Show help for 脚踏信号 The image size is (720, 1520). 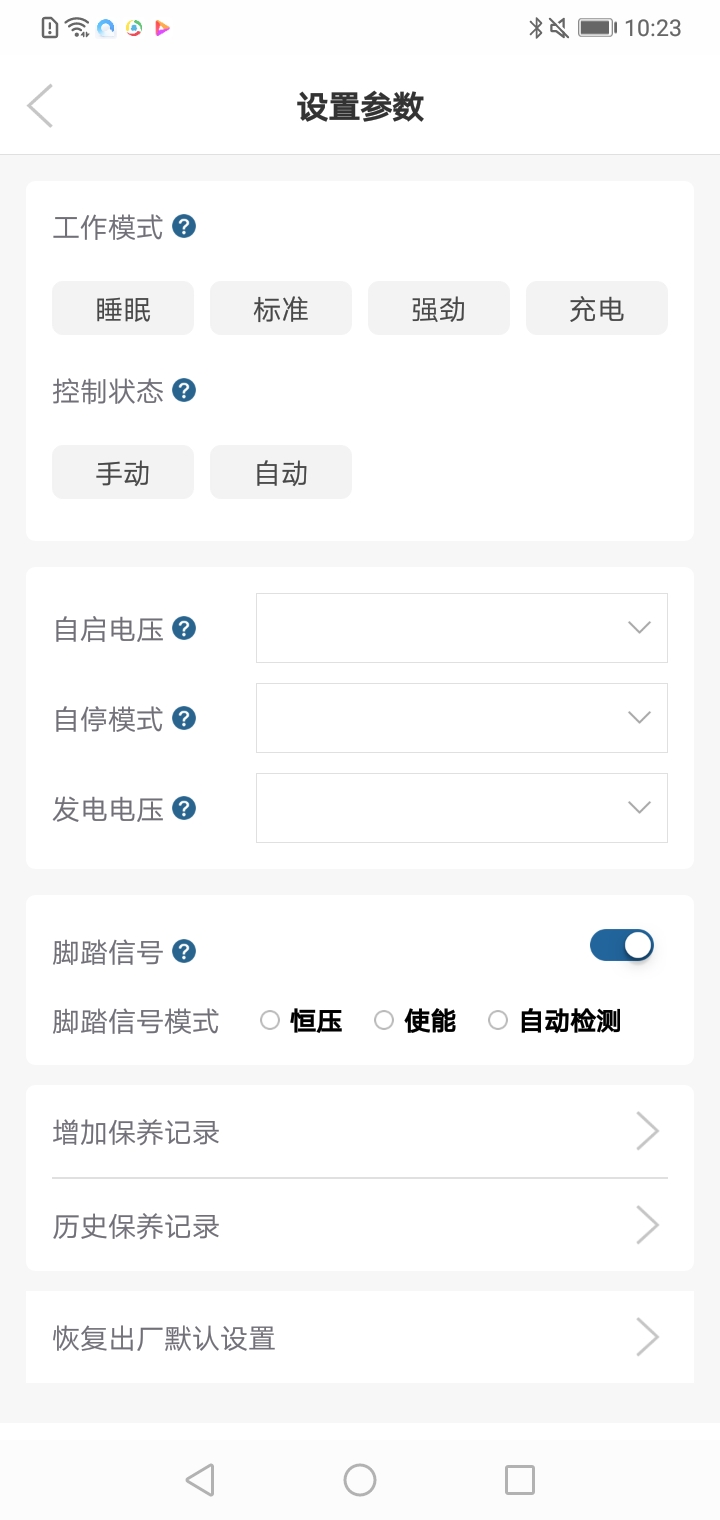pyautogui.click(x=184, y=951)
